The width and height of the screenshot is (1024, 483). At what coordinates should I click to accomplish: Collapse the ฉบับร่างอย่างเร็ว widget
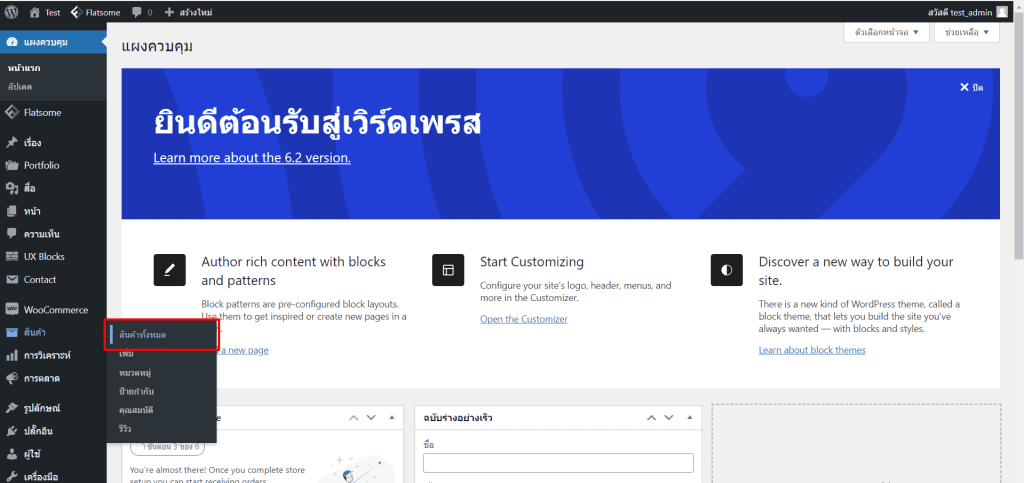click(x=690, y=418)
